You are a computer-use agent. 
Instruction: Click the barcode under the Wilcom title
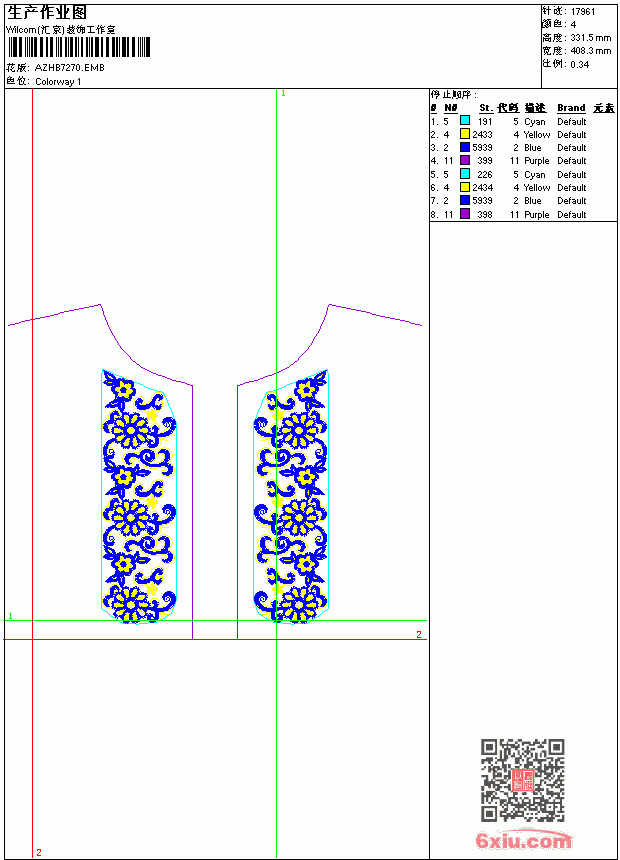coord(79,47)
